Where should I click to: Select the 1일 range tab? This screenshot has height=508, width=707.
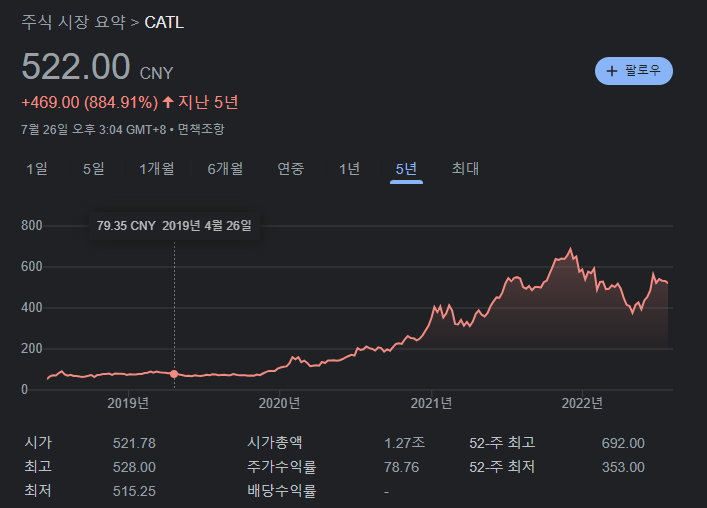coord(37,169)
